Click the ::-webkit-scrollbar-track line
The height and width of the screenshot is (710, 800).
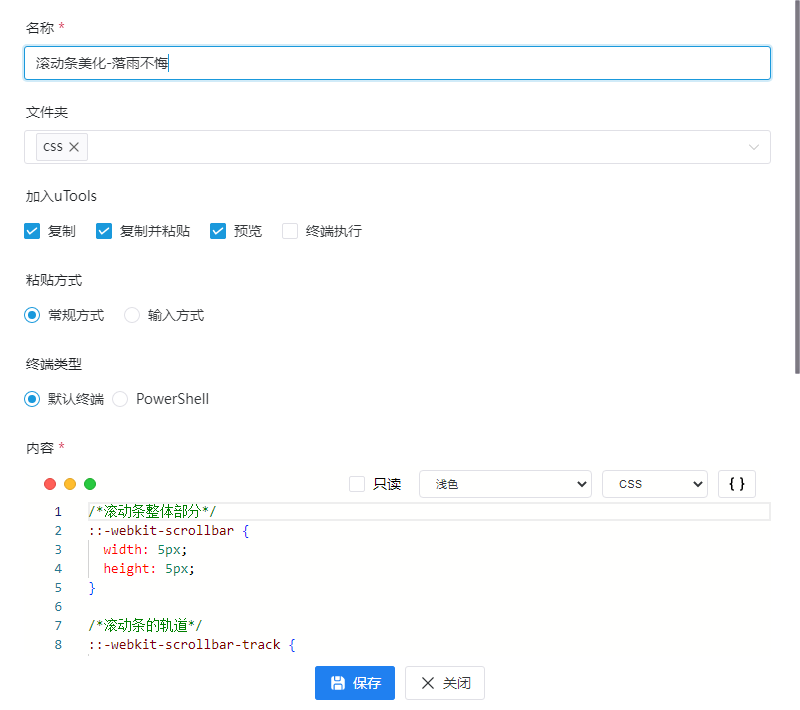tap(192, 644)
